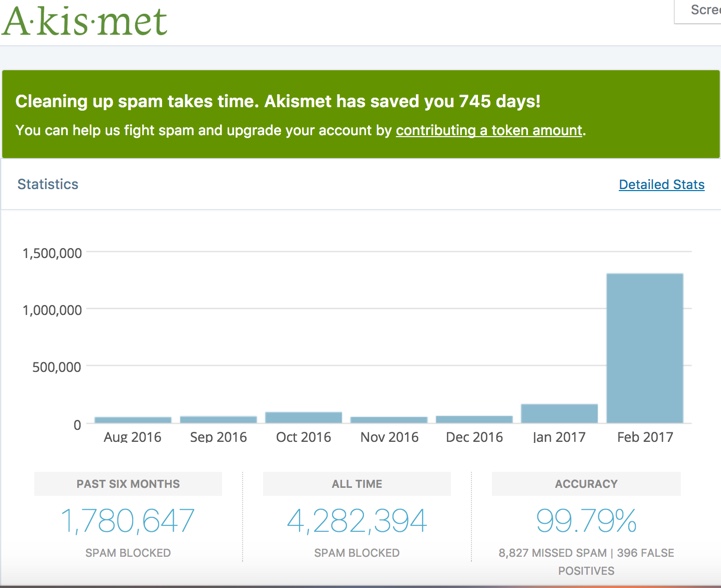Click the Accuracy header
Viewport: 721px width, 588px height.
(586, 484)
